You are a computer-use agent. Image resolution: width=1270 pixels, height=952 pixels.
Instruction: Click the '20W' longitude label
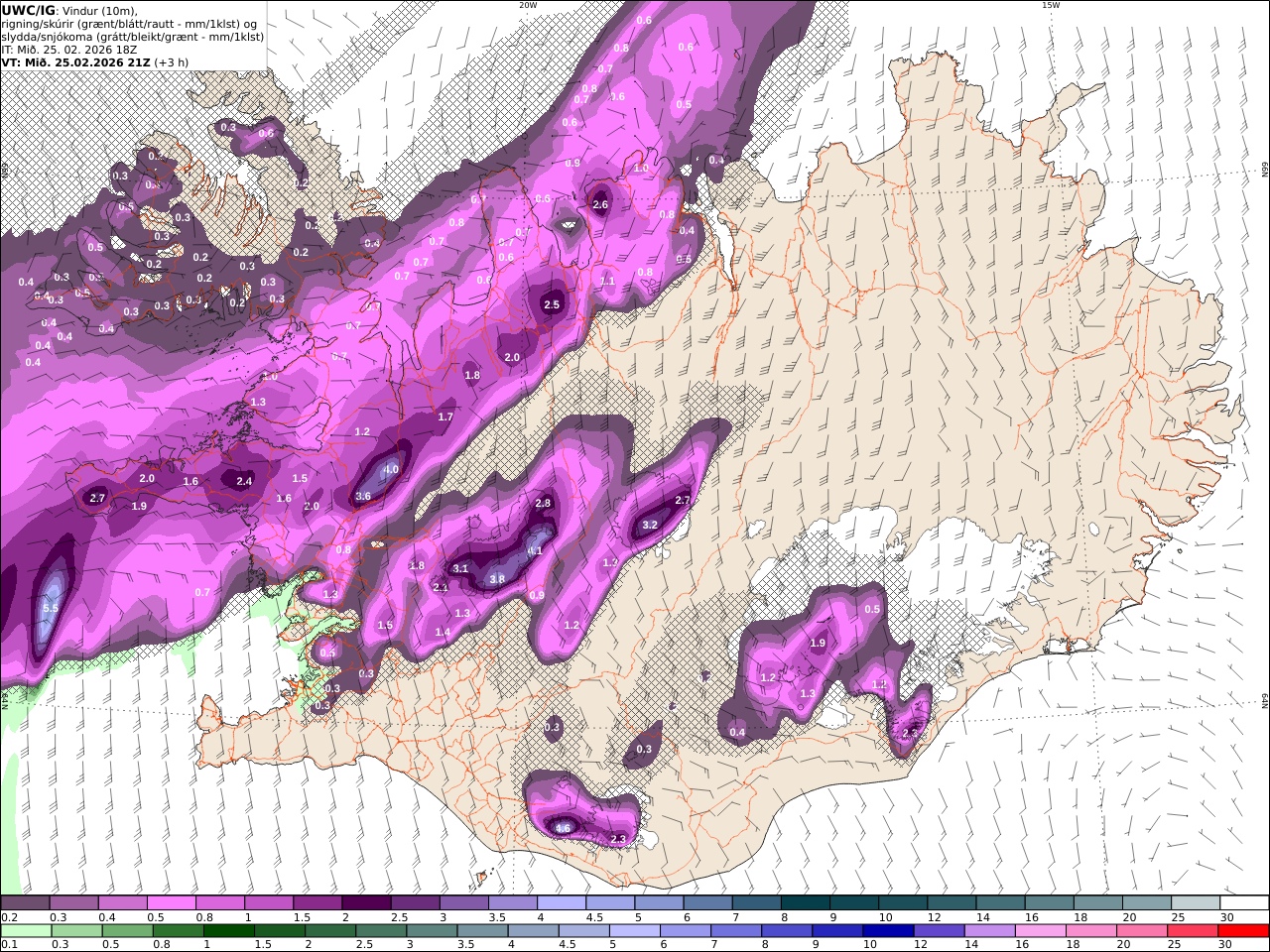pos(528,5)
